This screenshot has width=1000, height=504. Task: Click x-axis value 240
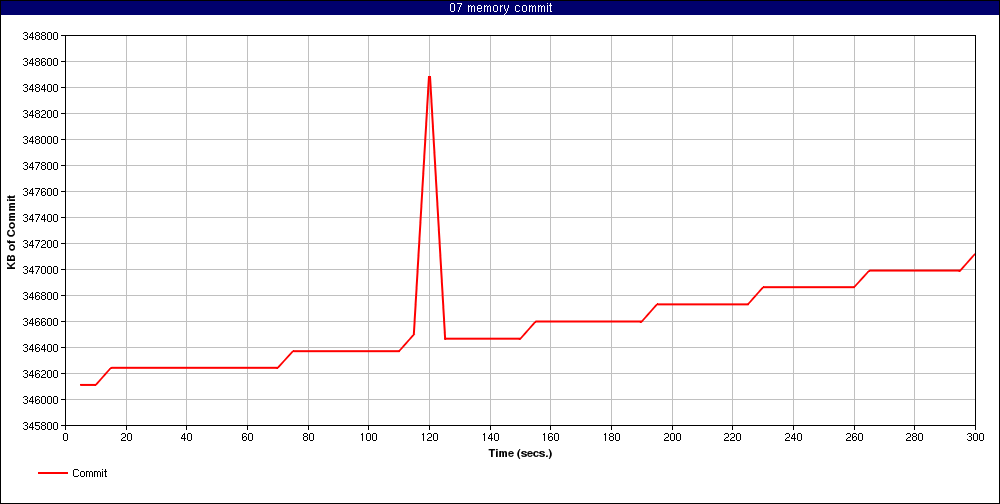click(x=793, y=437)
